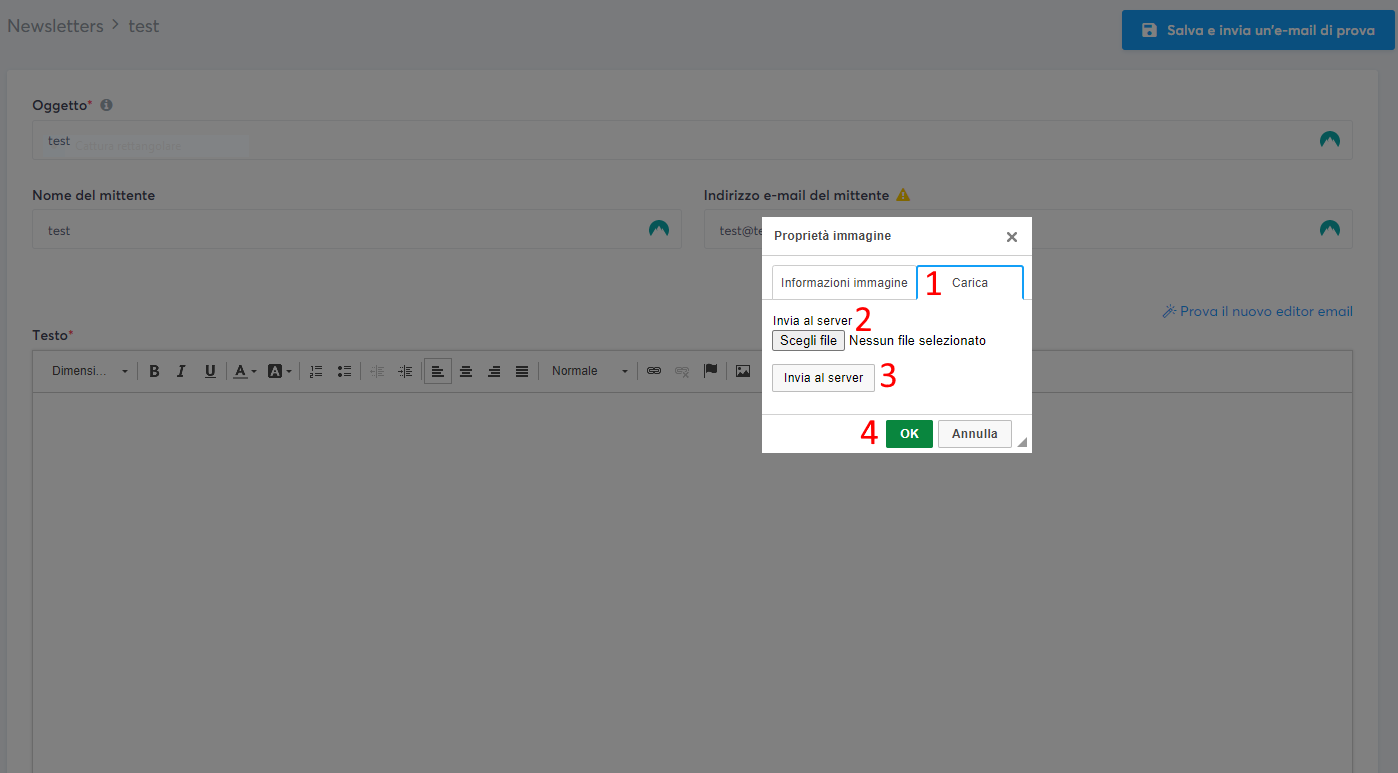The image size is (1398, 773).
Task: Open Prova il nuovo editor email
Action: coord(1257,311)
